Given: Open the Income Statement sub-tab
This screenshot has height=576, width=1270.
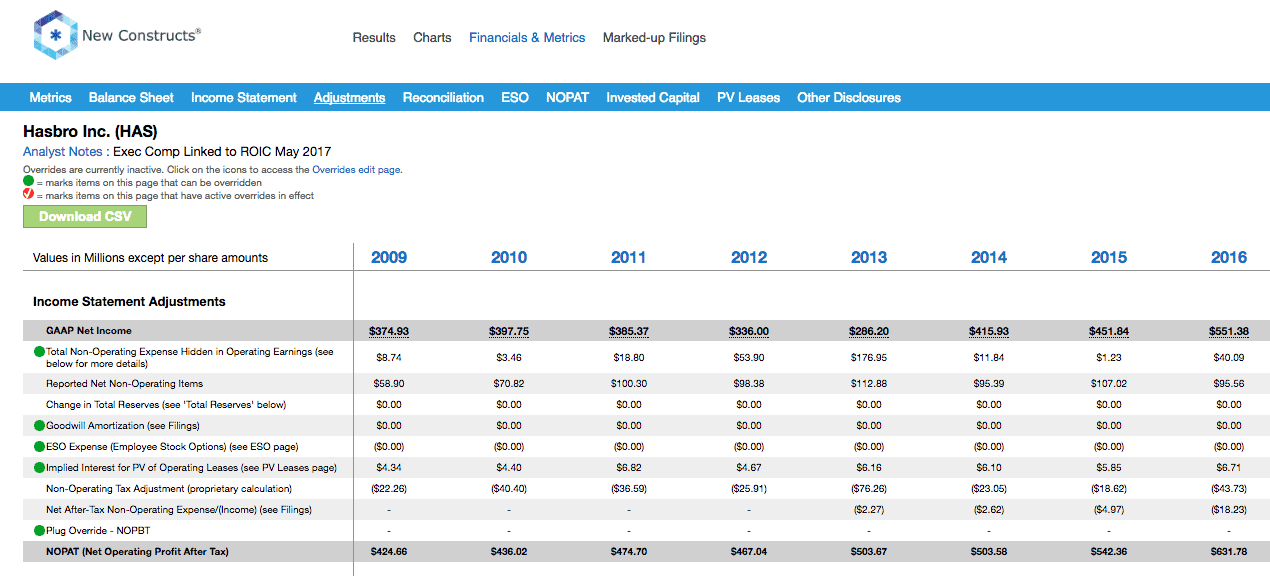Looking at the screenshot, I should pos(244,98).
